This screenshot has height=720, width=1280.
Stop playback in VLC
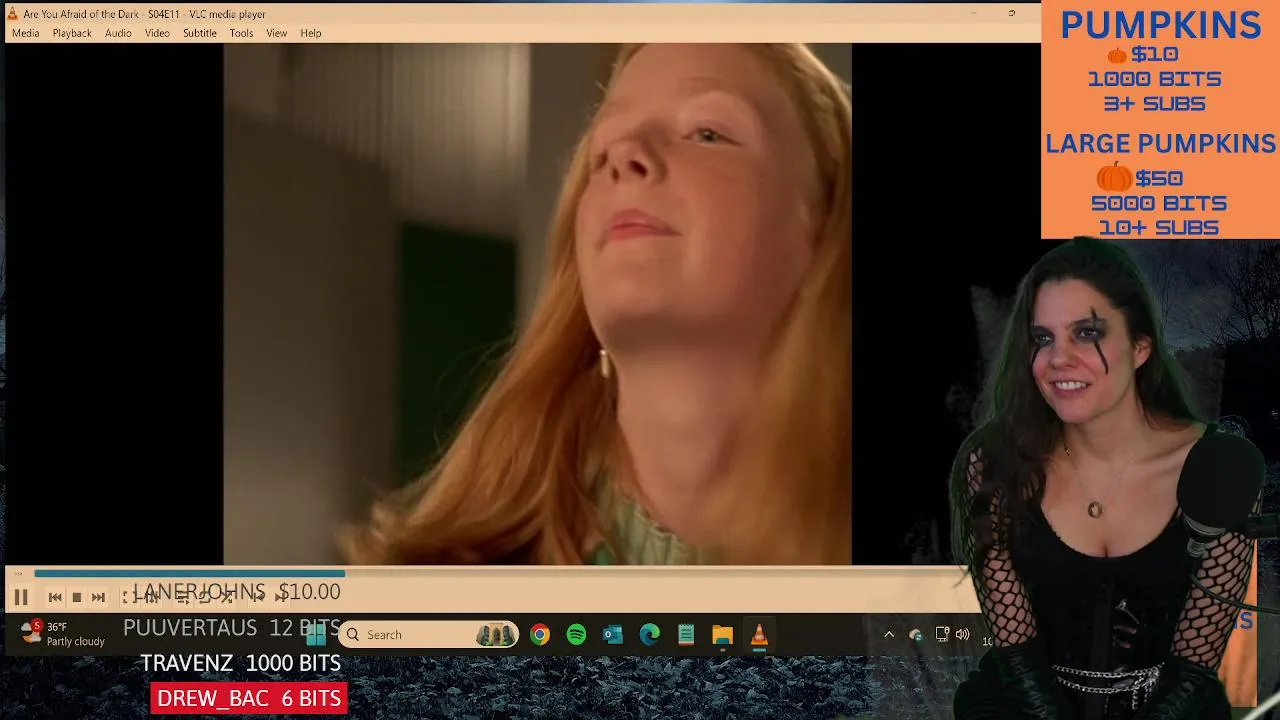click(76, 597)
